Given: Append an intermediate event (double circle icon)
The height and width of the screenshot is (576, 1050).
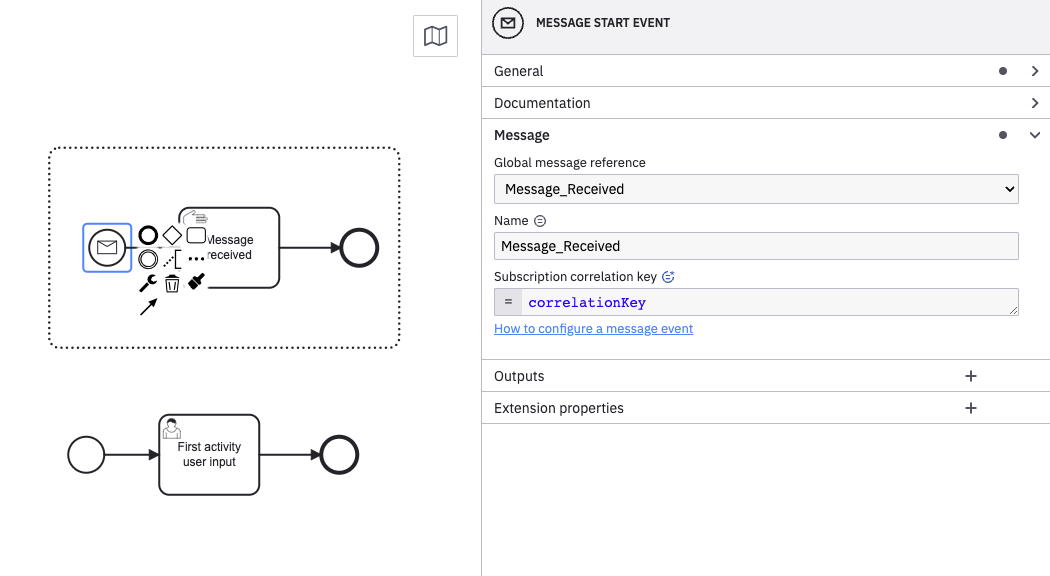Looking at the screenshot, I should click(x=147, y=259).
